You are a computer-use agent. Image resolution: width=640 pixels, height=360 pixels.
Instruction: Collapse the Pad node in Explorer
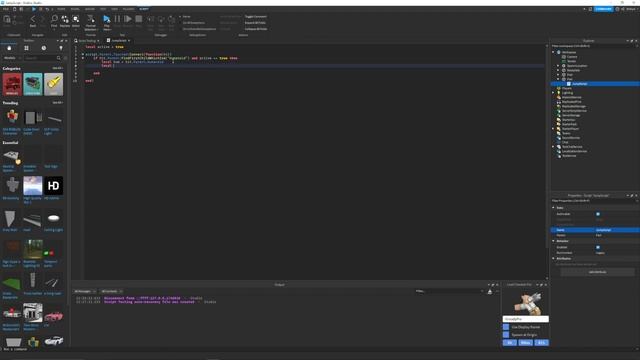pos(558,79)
